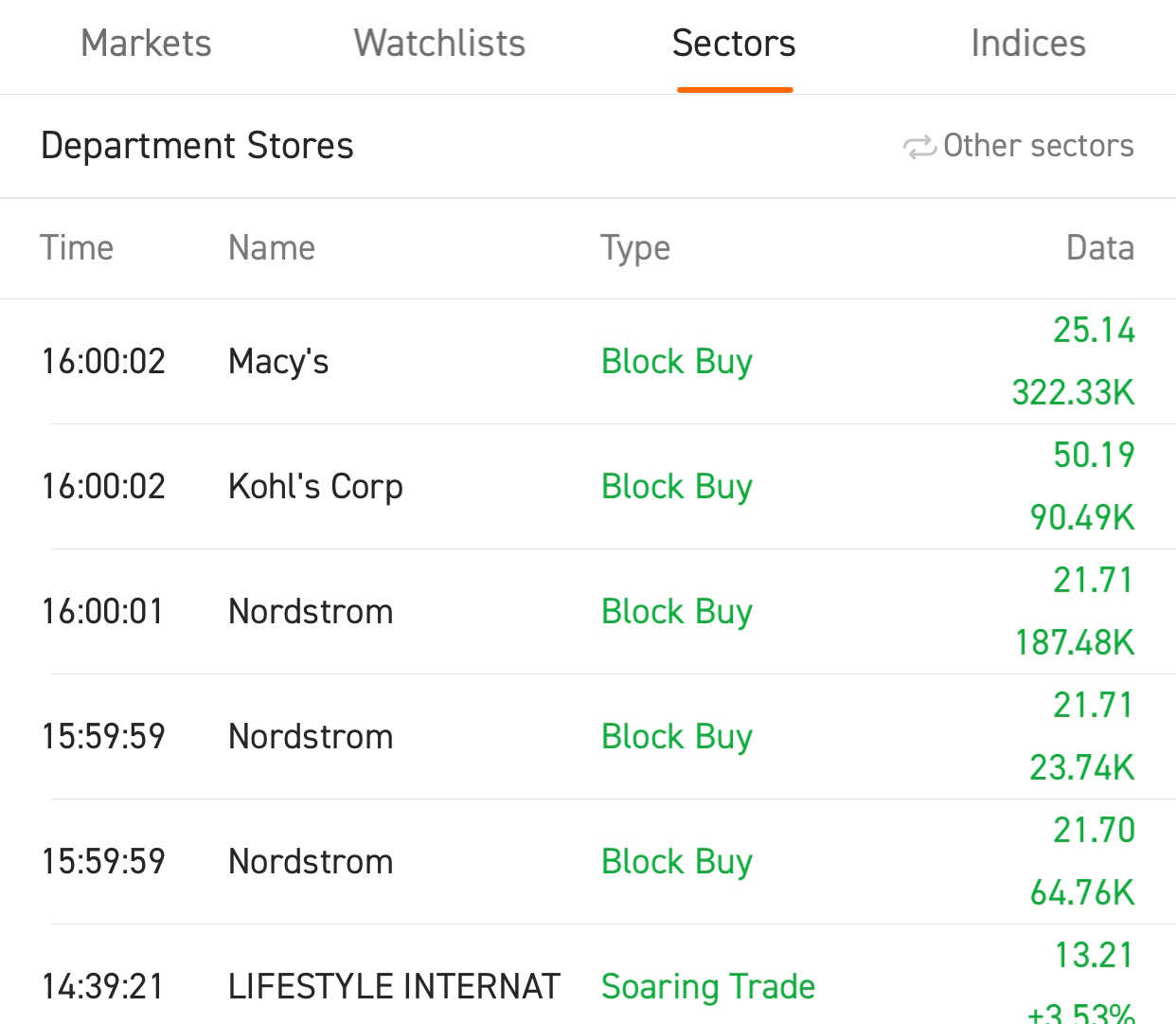Image resolution: width=1176 pixels, height=1024 pixels.
Task: Tap Macy's 322.33K volume figure
Action: tap(1073, 392)
